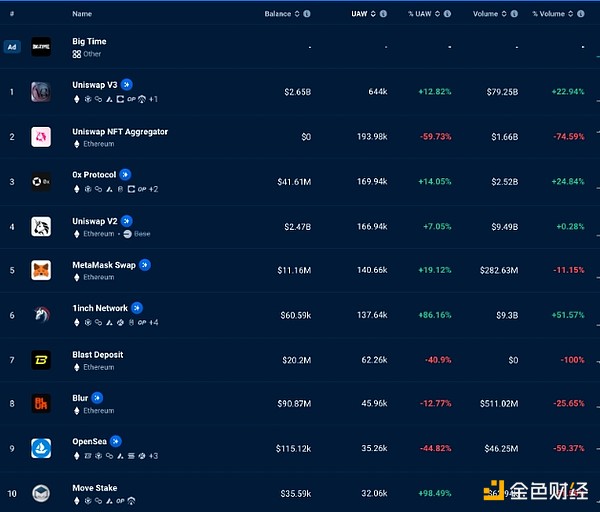
Task: Expand the +4 chains under 1inch Network
Action: click(153, 322)
